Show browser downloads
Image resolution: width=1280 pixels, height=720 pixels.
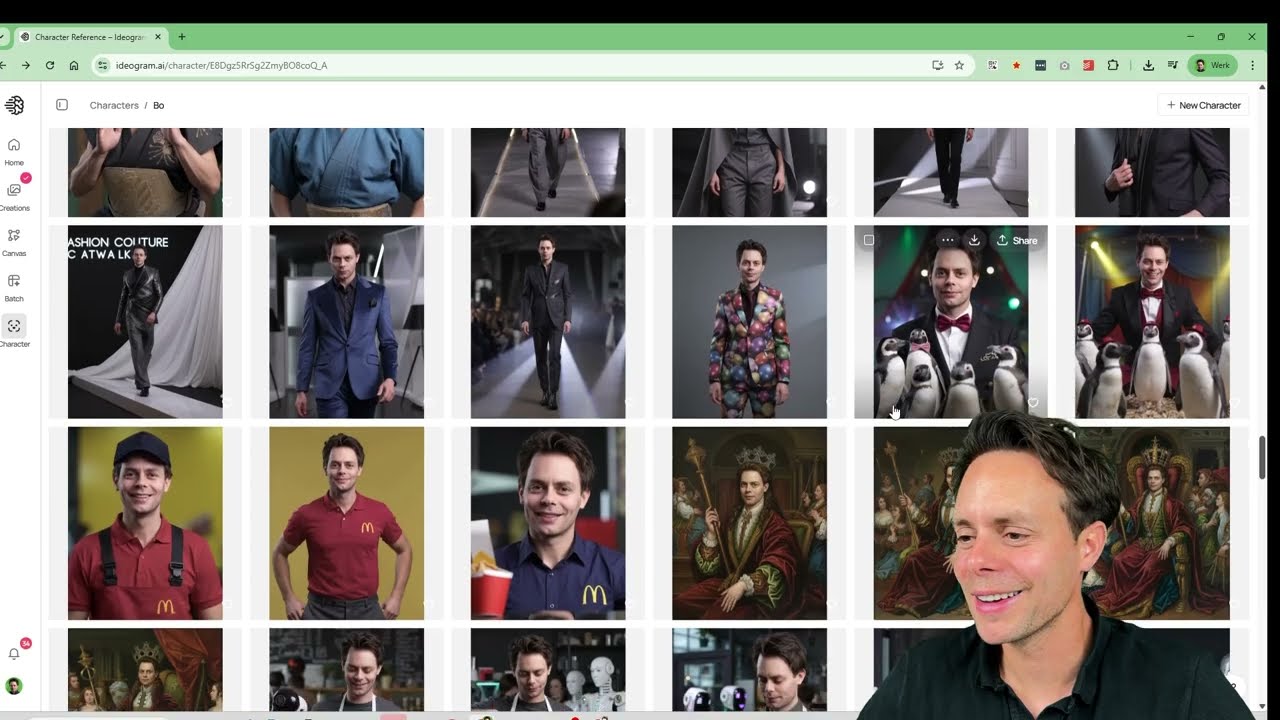(x=1148, y=65)
